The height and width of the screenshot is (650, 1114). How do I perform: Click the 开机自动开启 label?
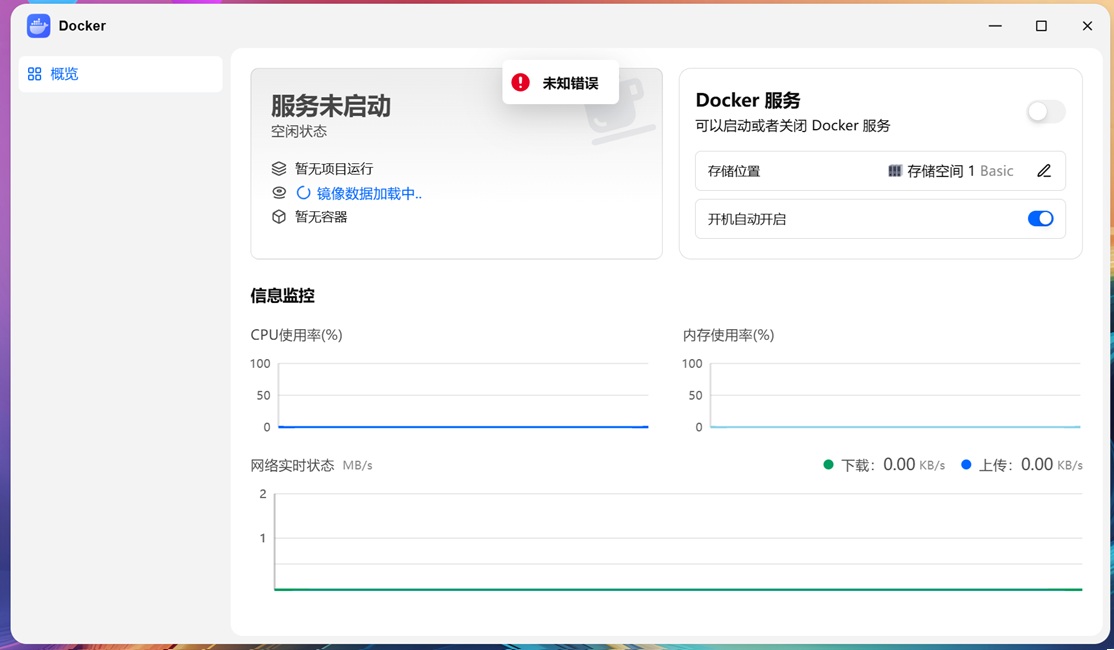(747, 219)
